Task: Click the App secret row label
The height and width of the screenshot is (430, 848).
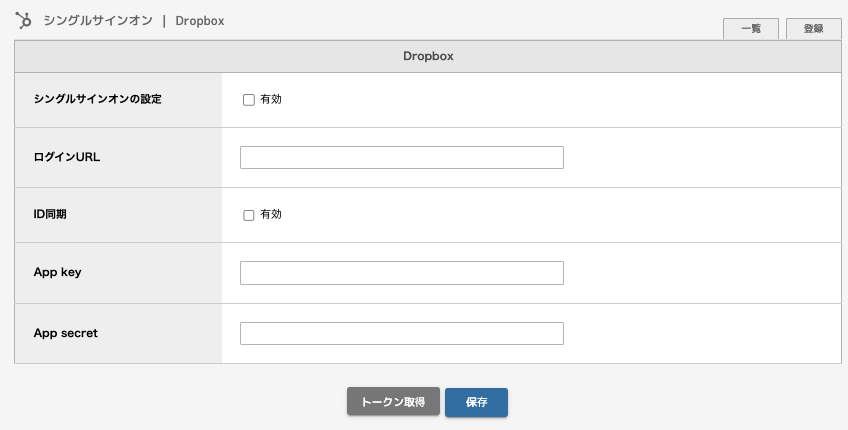Action: click(x=65, y=333)
